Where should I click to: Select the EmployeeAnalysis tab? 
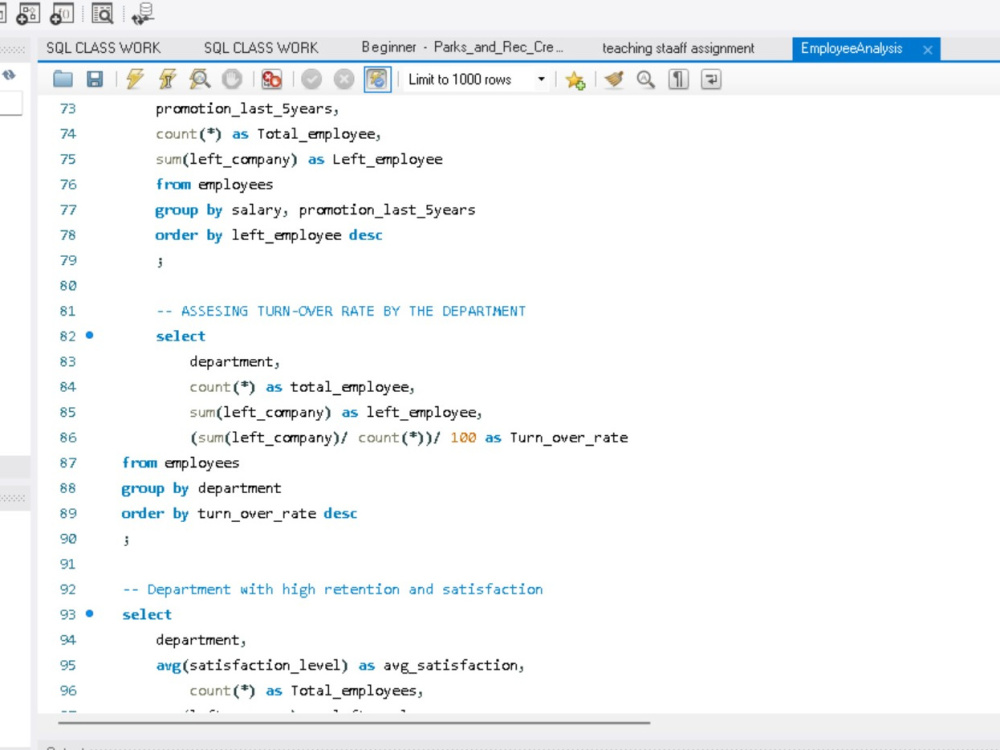[x=851, y=48]
